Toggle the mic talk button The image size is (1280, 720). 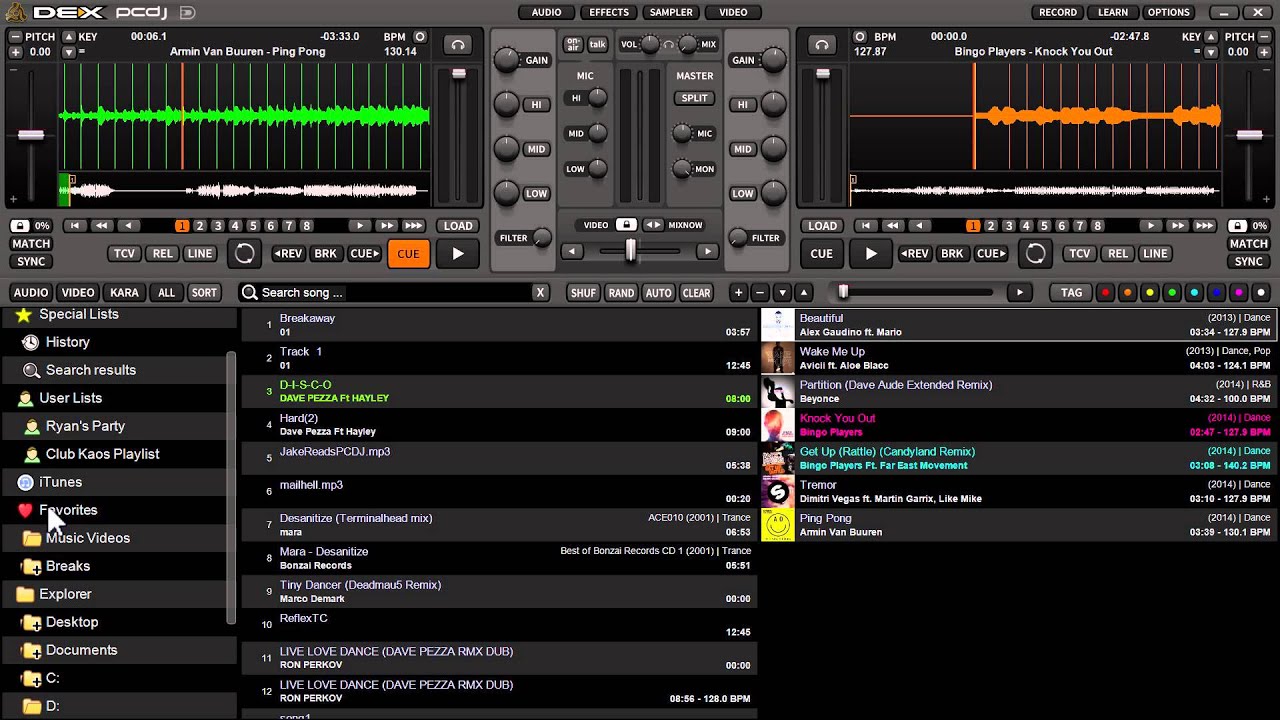pos(597,44)
